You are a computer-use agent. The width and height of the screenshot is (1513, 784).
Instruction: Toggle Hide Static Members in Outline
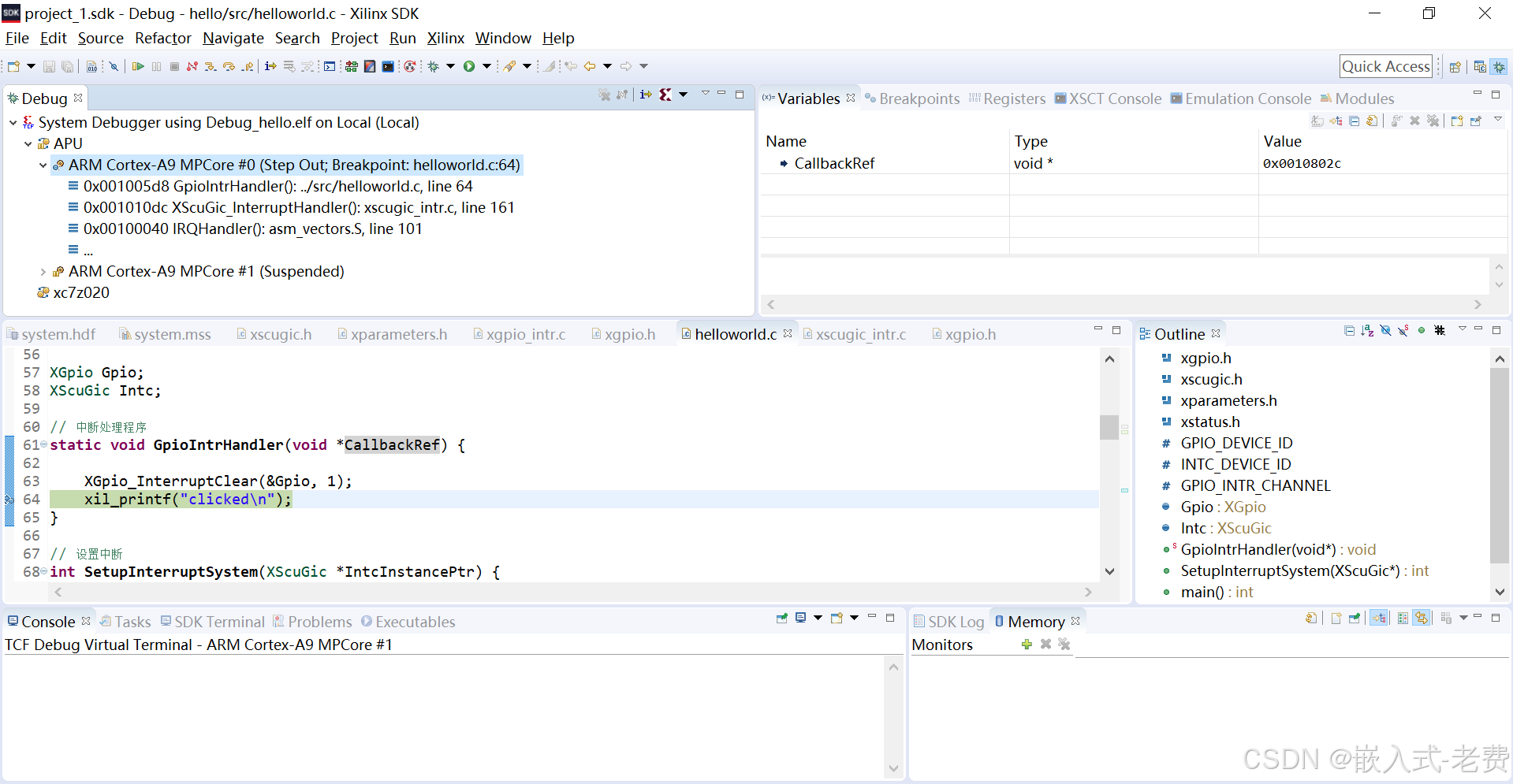(x=1403, y=330)
